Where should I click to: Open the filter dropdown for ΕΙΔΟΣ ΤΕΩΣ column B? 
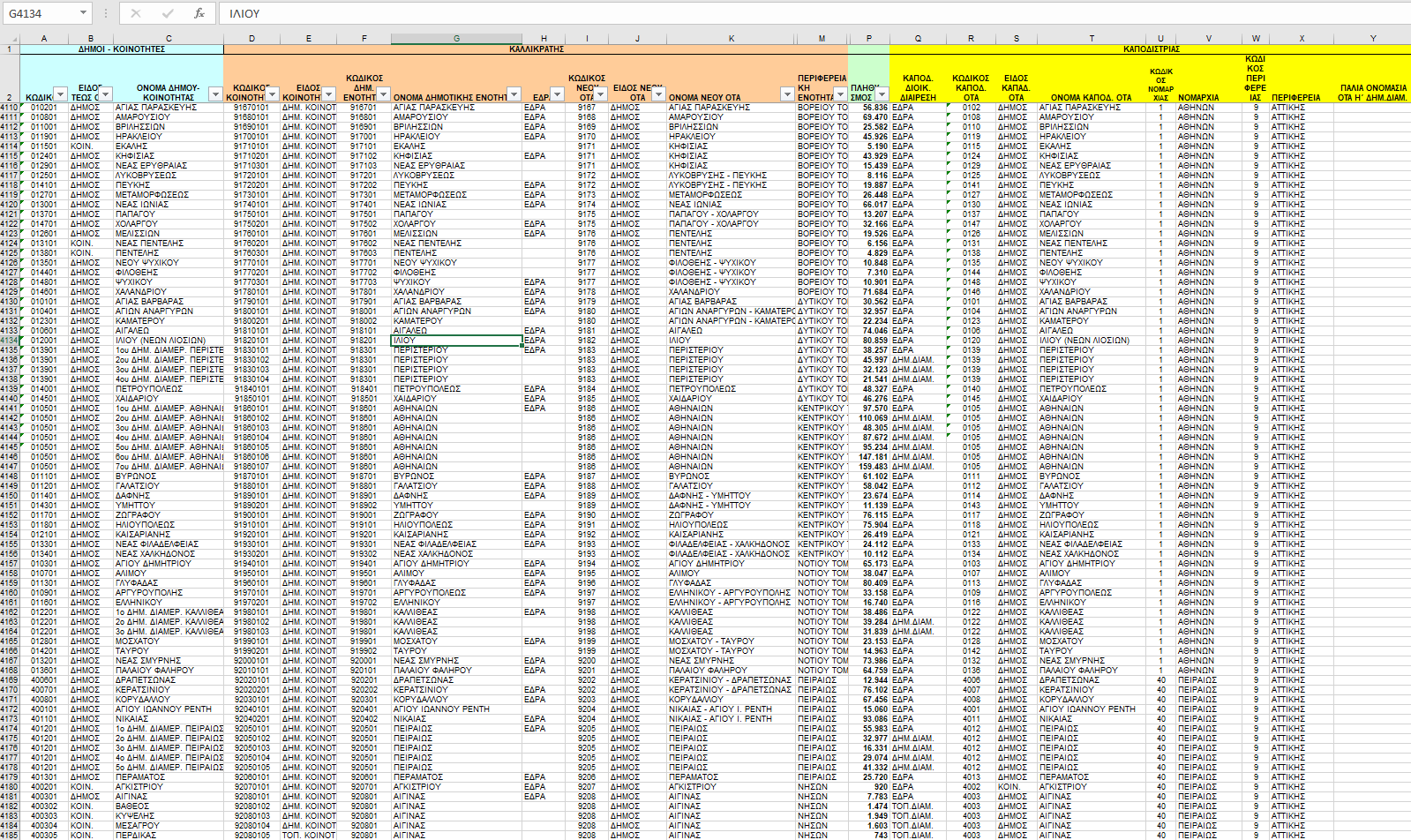tap(106, 94)
